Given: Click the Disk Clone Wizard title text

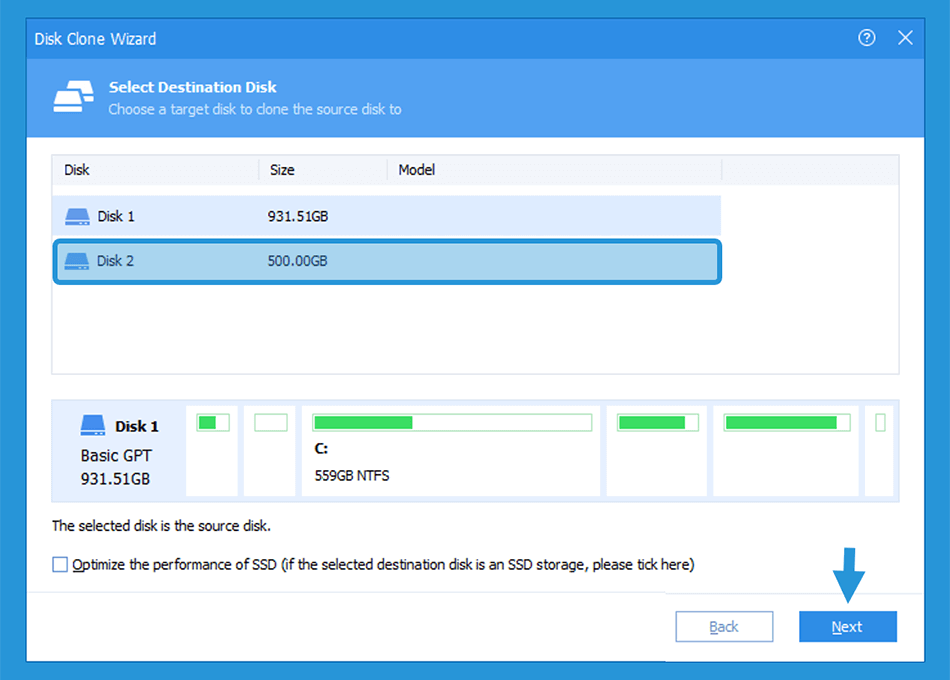Looking at the screenshot, I should pos(95,39).
